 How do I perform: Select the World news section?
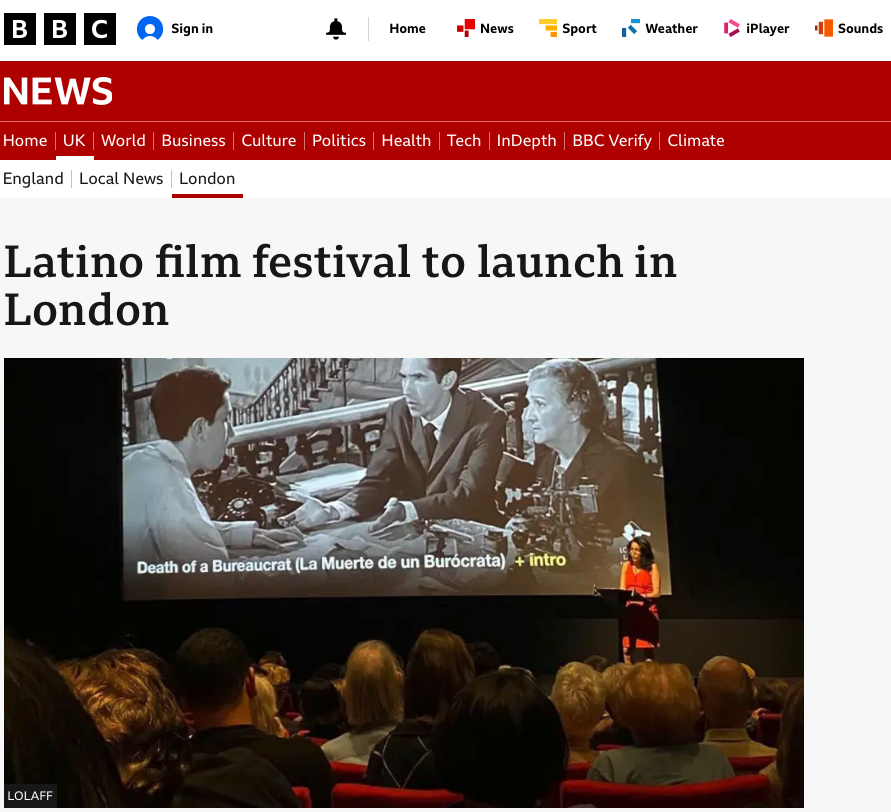pos(123,140)
